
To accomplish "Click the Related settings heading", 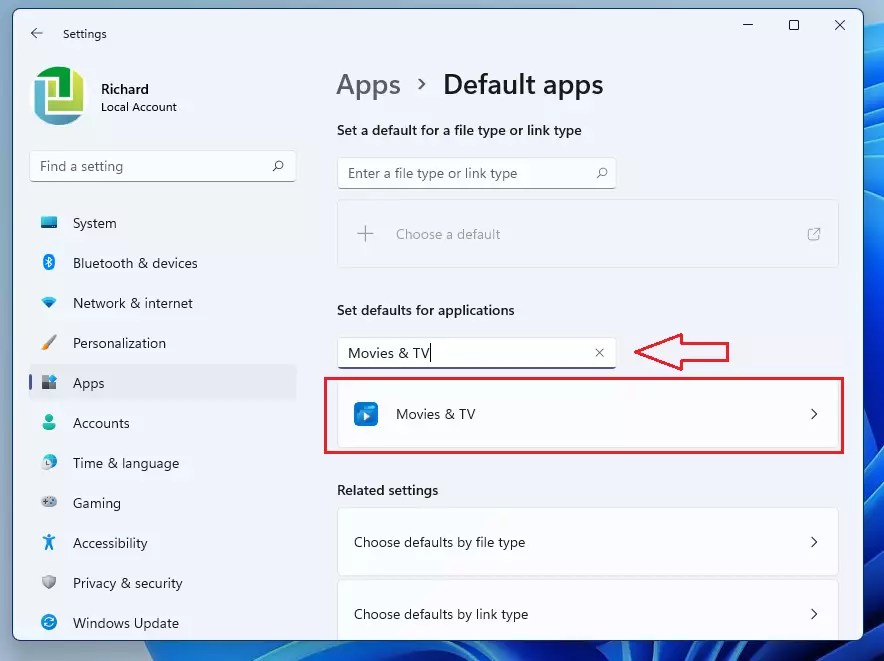I will (x=388, y=490).
